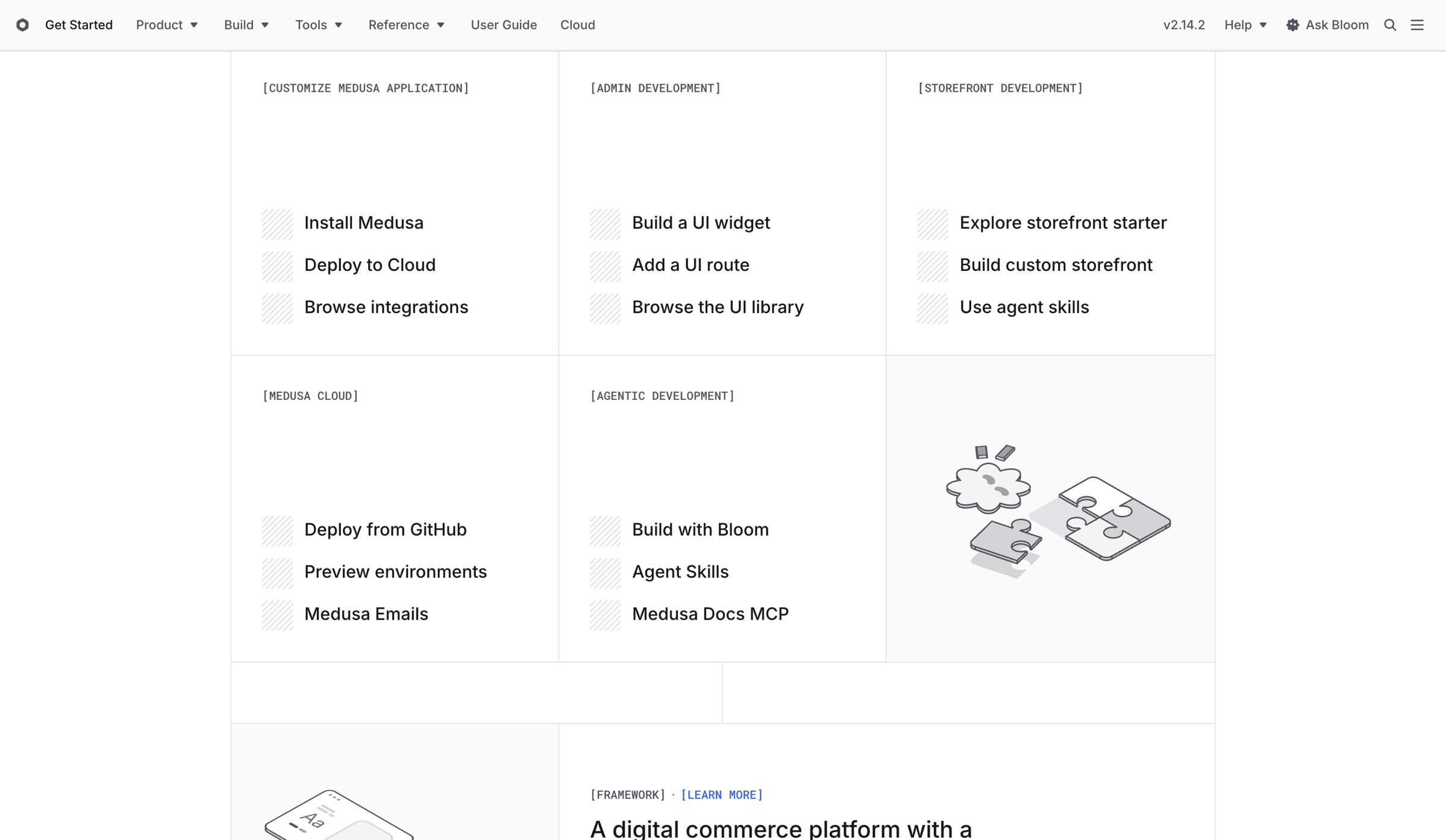Click the [AGENTIC DEVELOPMENT] label
This screenshot has width=1446, height=840.
(x=662, y=396)
